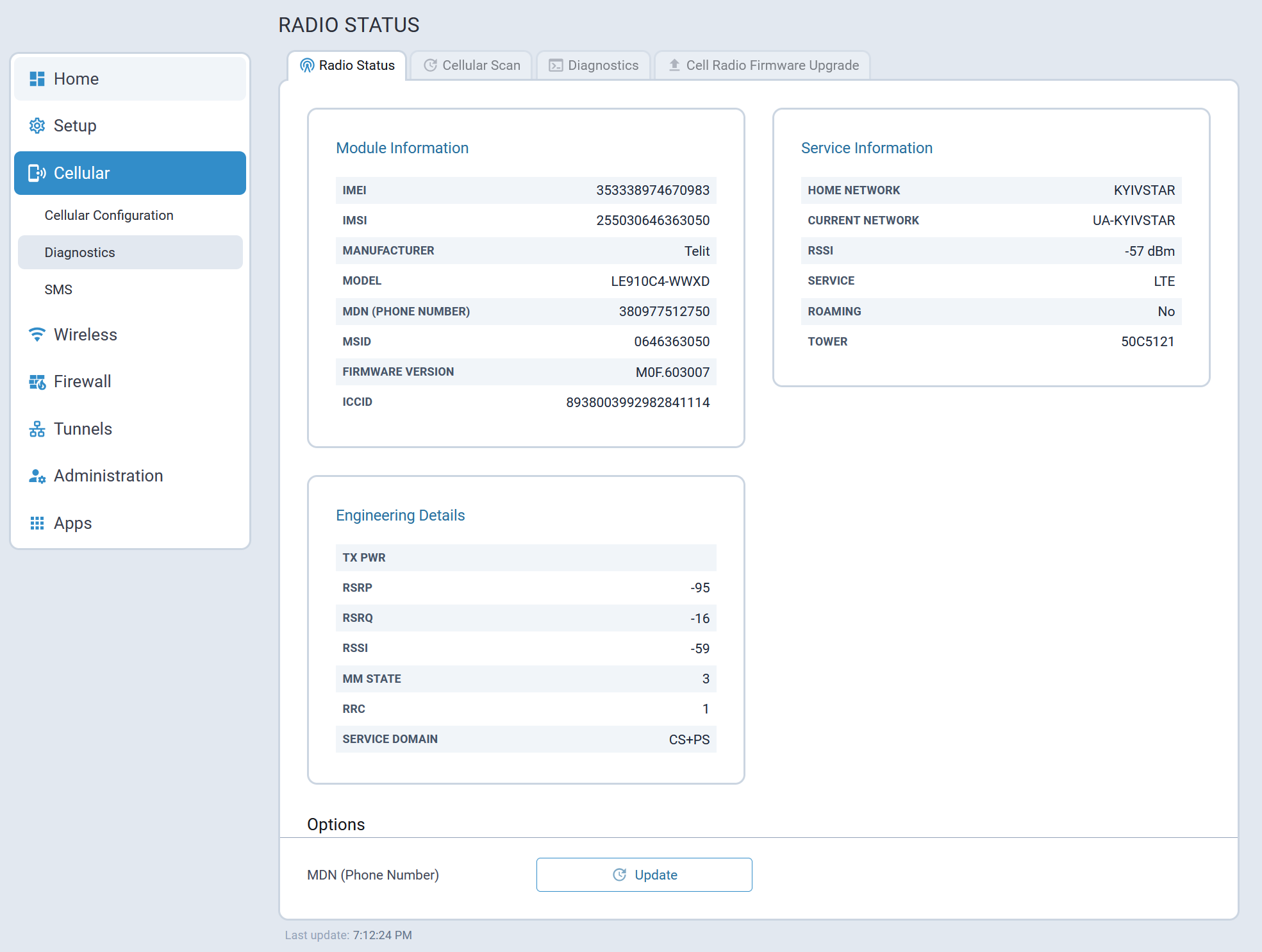Click the Radio Status antenna tab icon
Viewport: 1262px width, 952px height.
(307, 65)
